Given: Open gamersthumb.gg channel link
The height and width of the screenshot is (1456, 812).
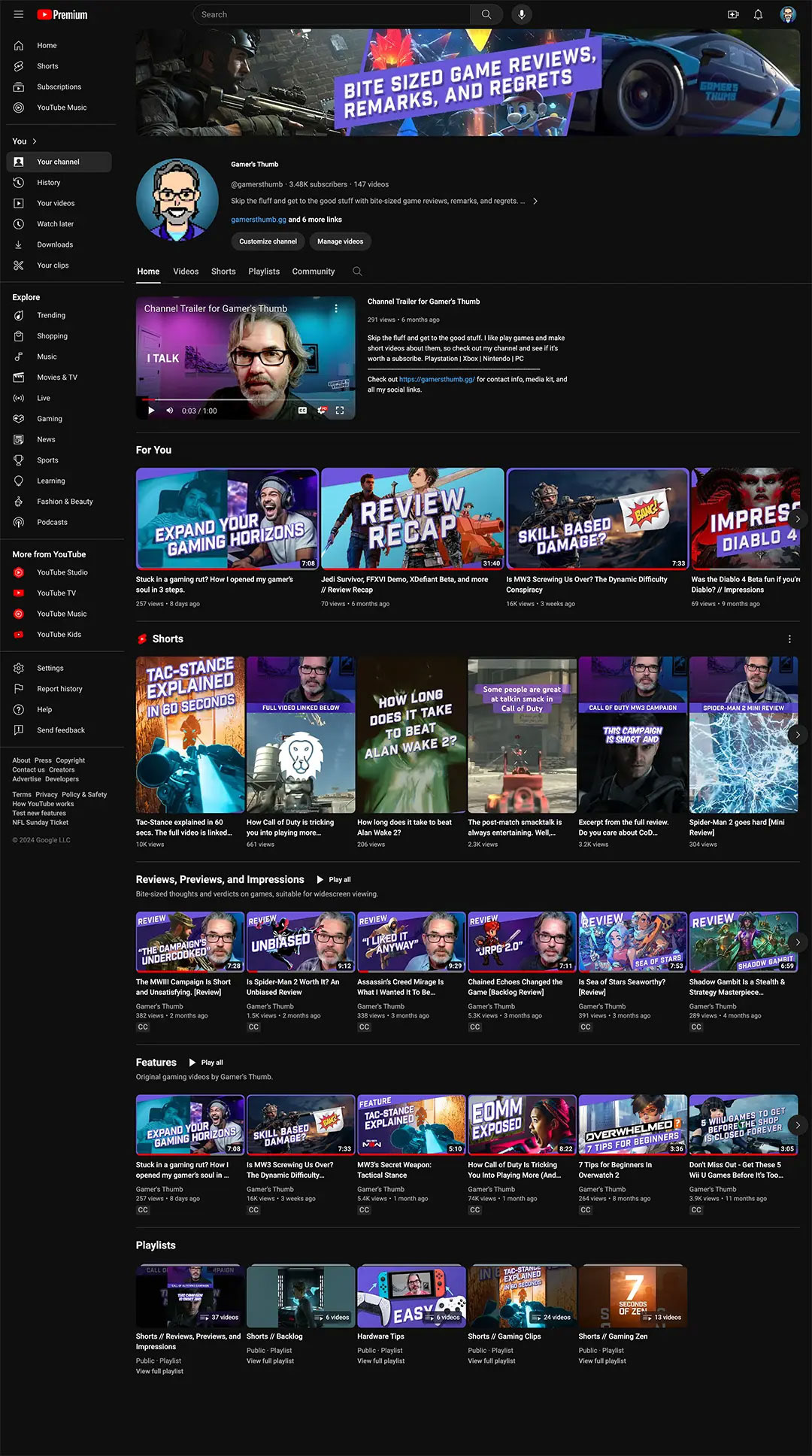Looking at the screenshot, I should [x=259, y=220].
